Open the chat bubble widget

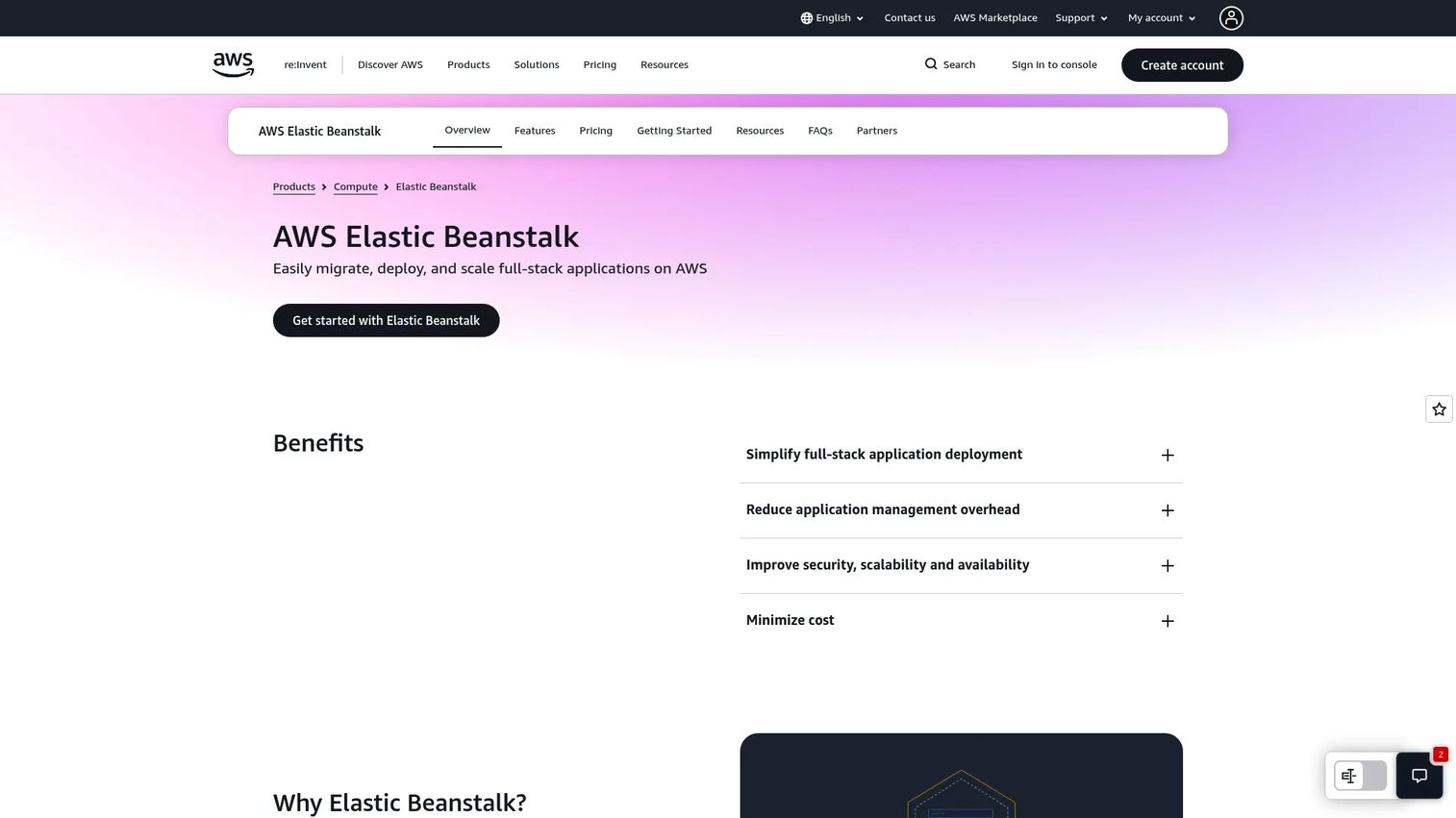point(1419,776)
